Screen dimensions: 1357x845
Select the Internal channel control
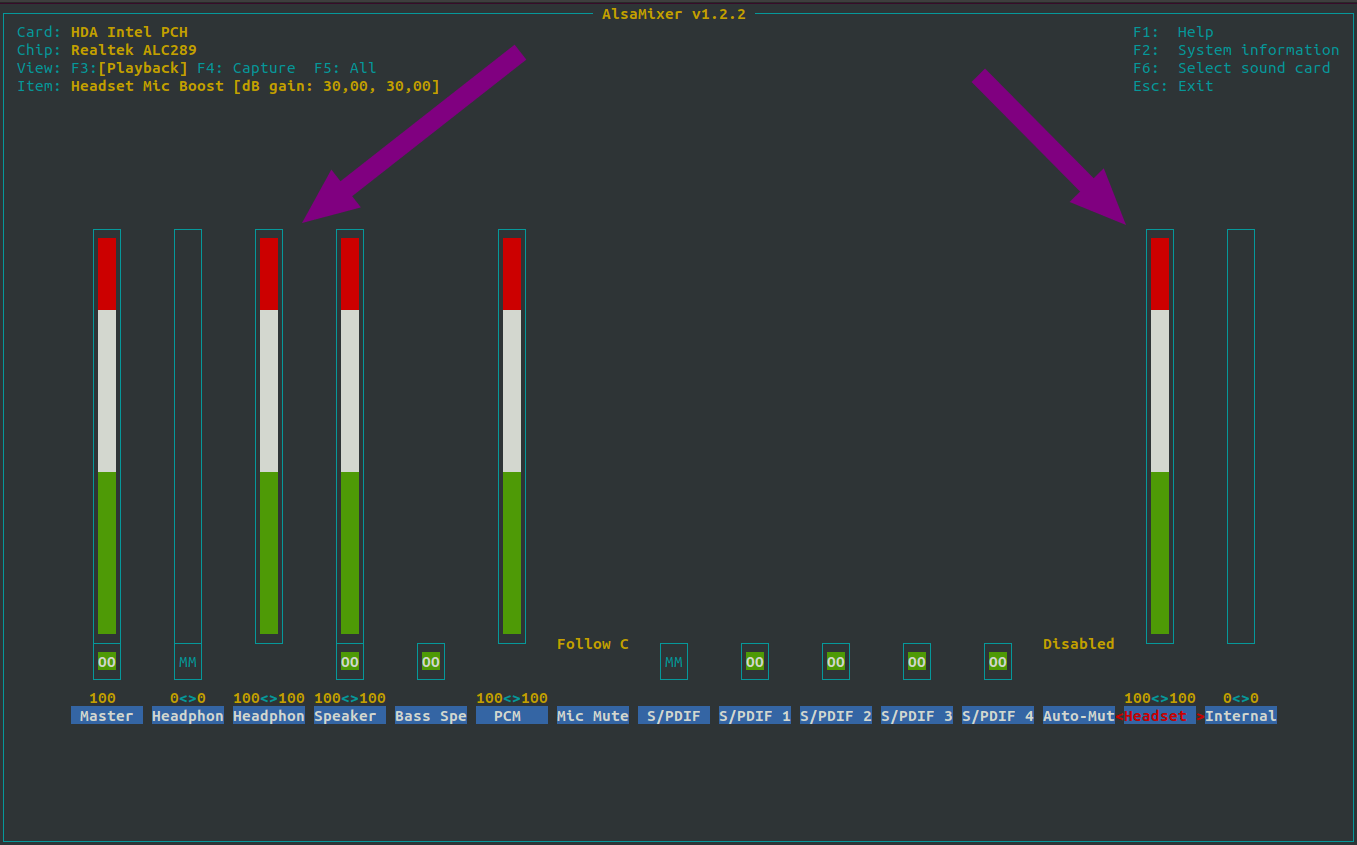pyautogui.click(x=1240, y=715)
